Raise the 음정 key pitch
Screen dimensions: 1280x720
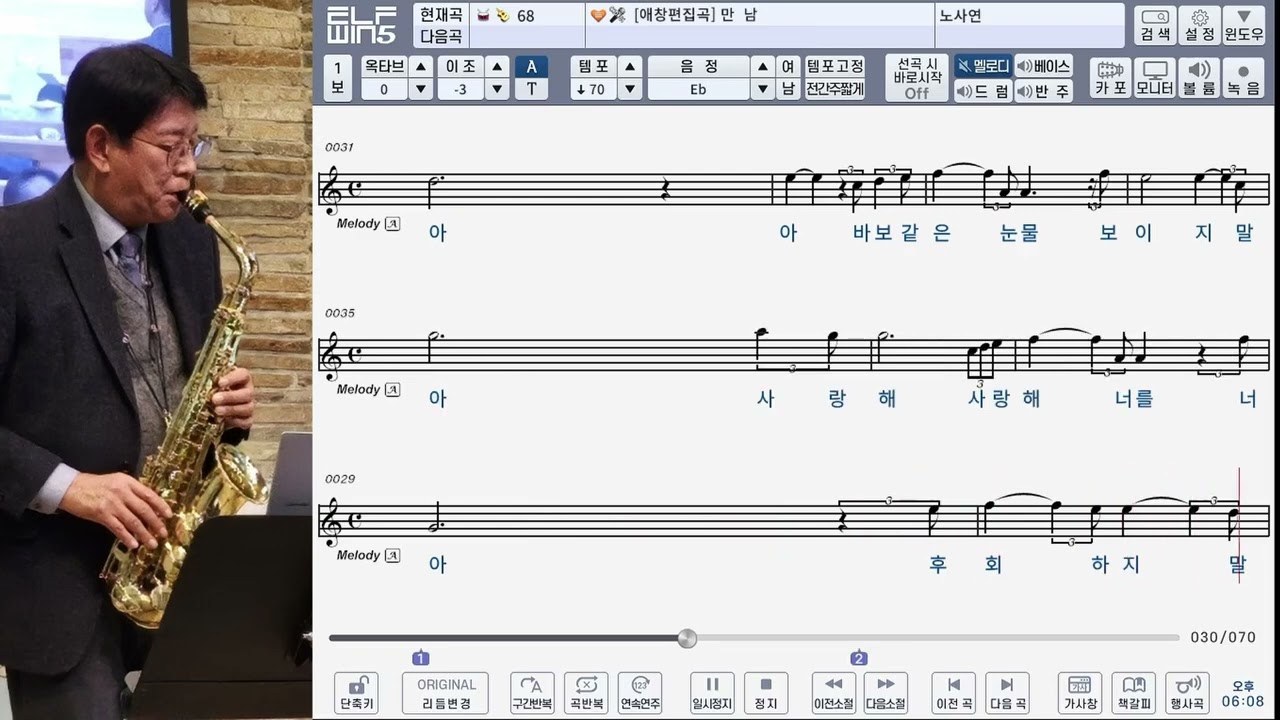[x=762, y=66]
